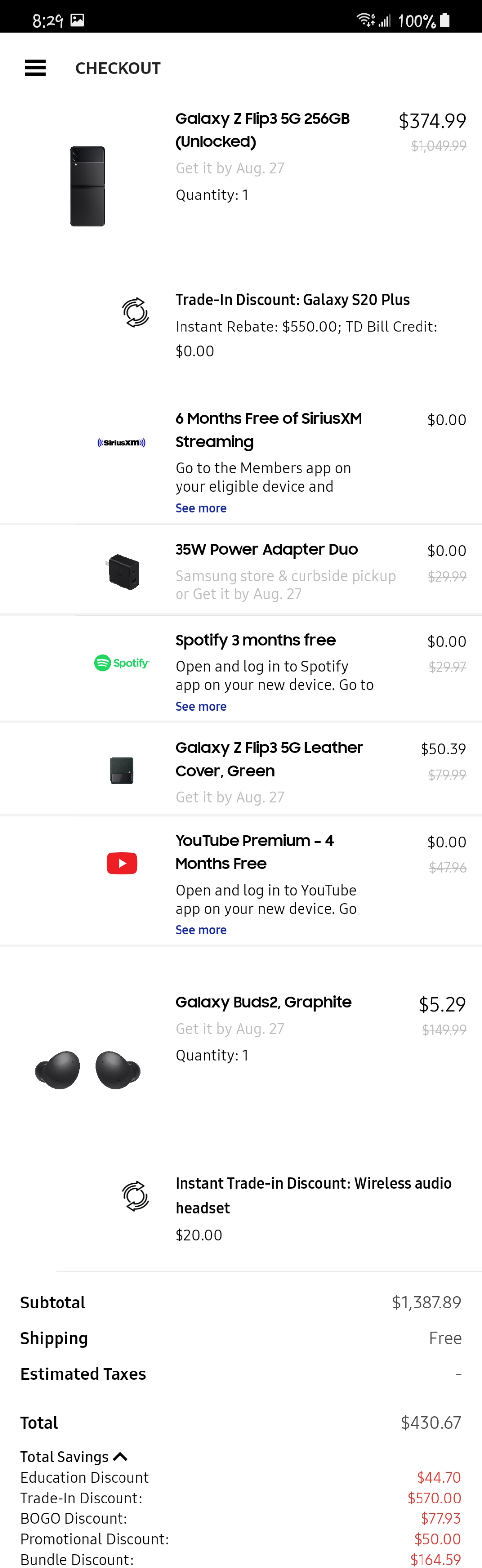This screenshot has height=1568, width=482.
Task: Open the hamburger menu
Action: (35, 67)
